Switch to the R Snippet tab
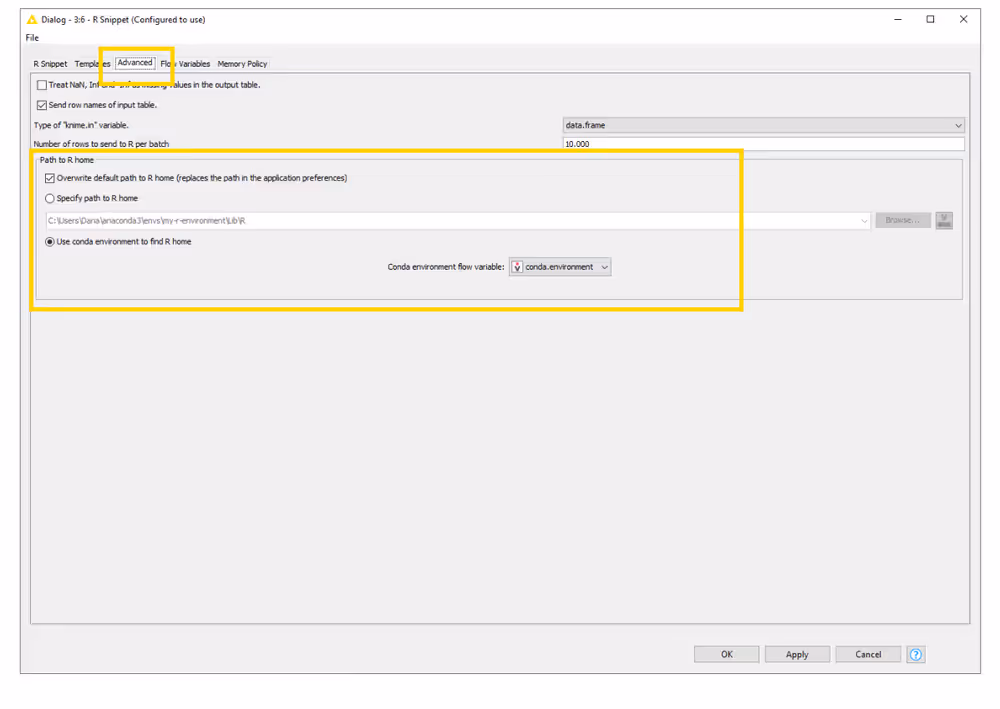This screenshot has height=709, width=1000. point(50,64)
